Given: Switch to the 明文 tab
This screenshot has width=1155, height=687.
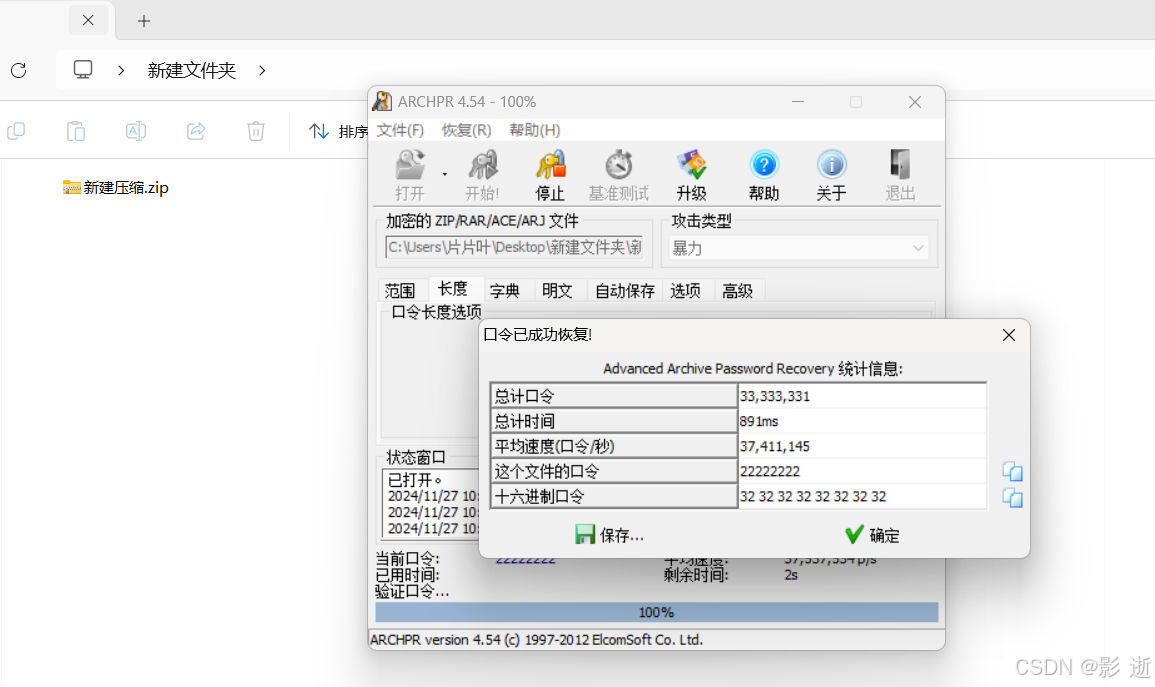Looking at the screenshot, I should 557,291.
